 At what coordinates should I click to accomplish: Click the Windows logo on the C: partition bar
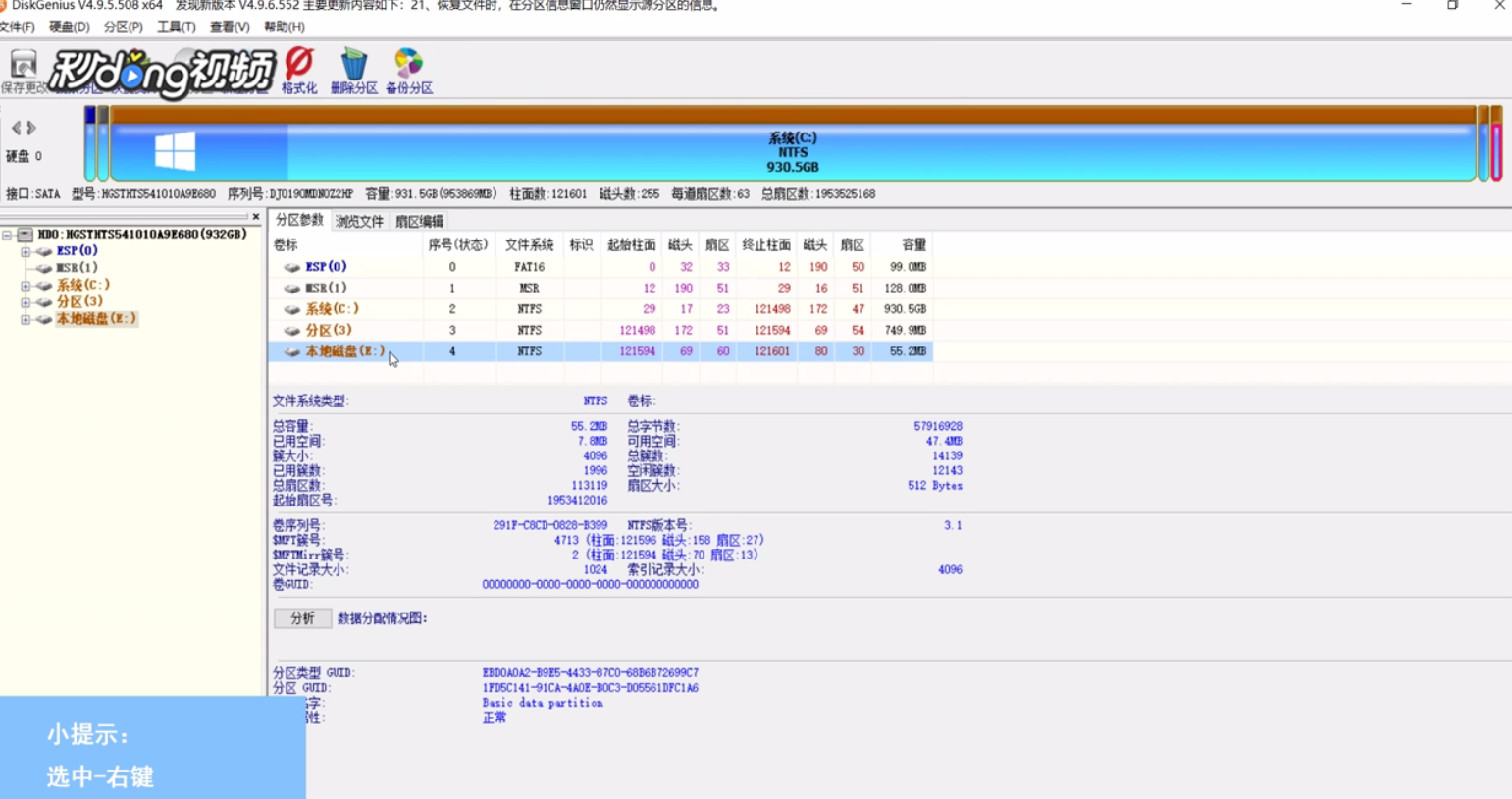click(176, 151)
